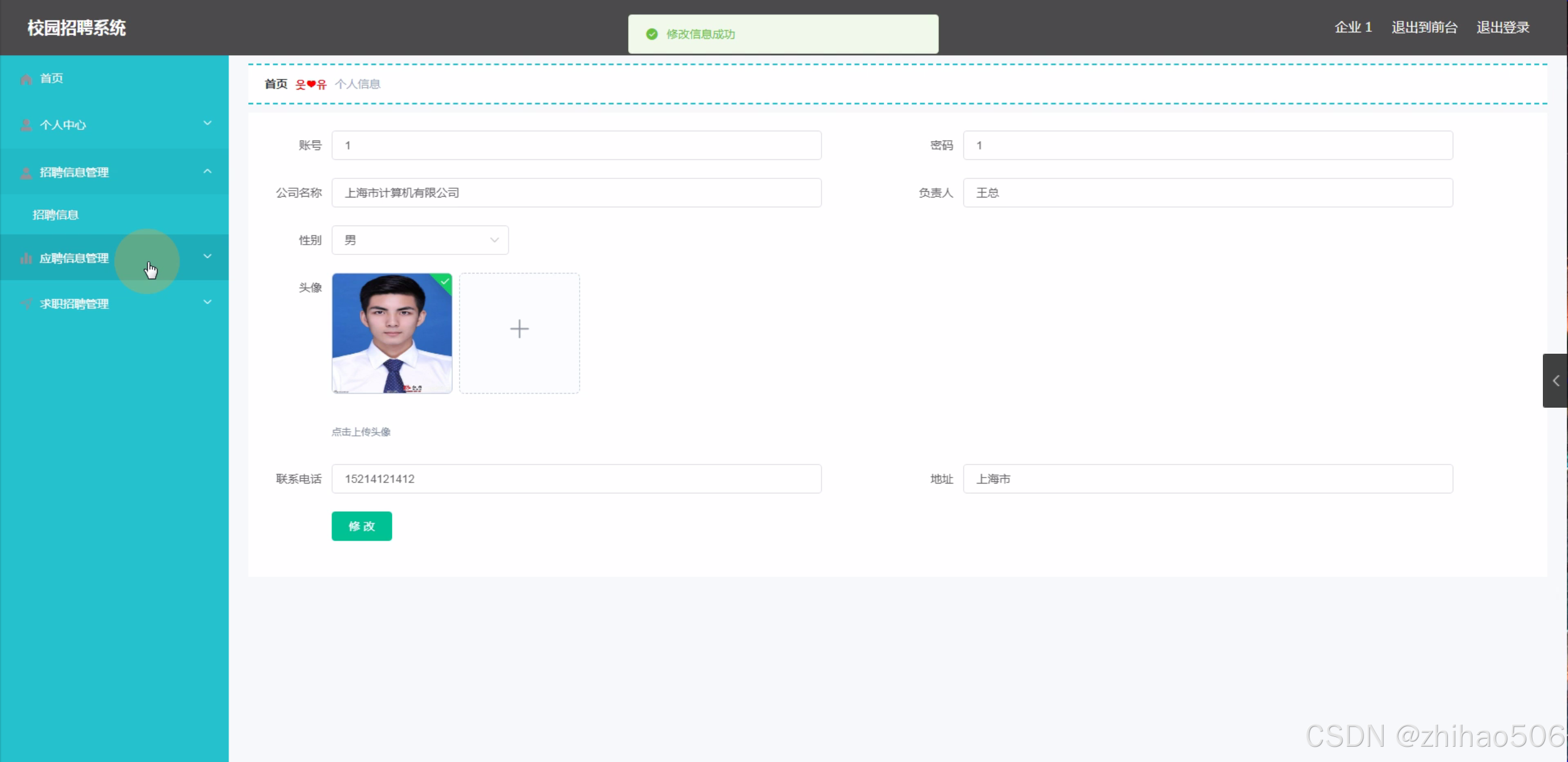Expand the 个人中心 menu chevron
Image resolution: width=1568 pixels, height=762 pixels.
click(x=207, y=123)
